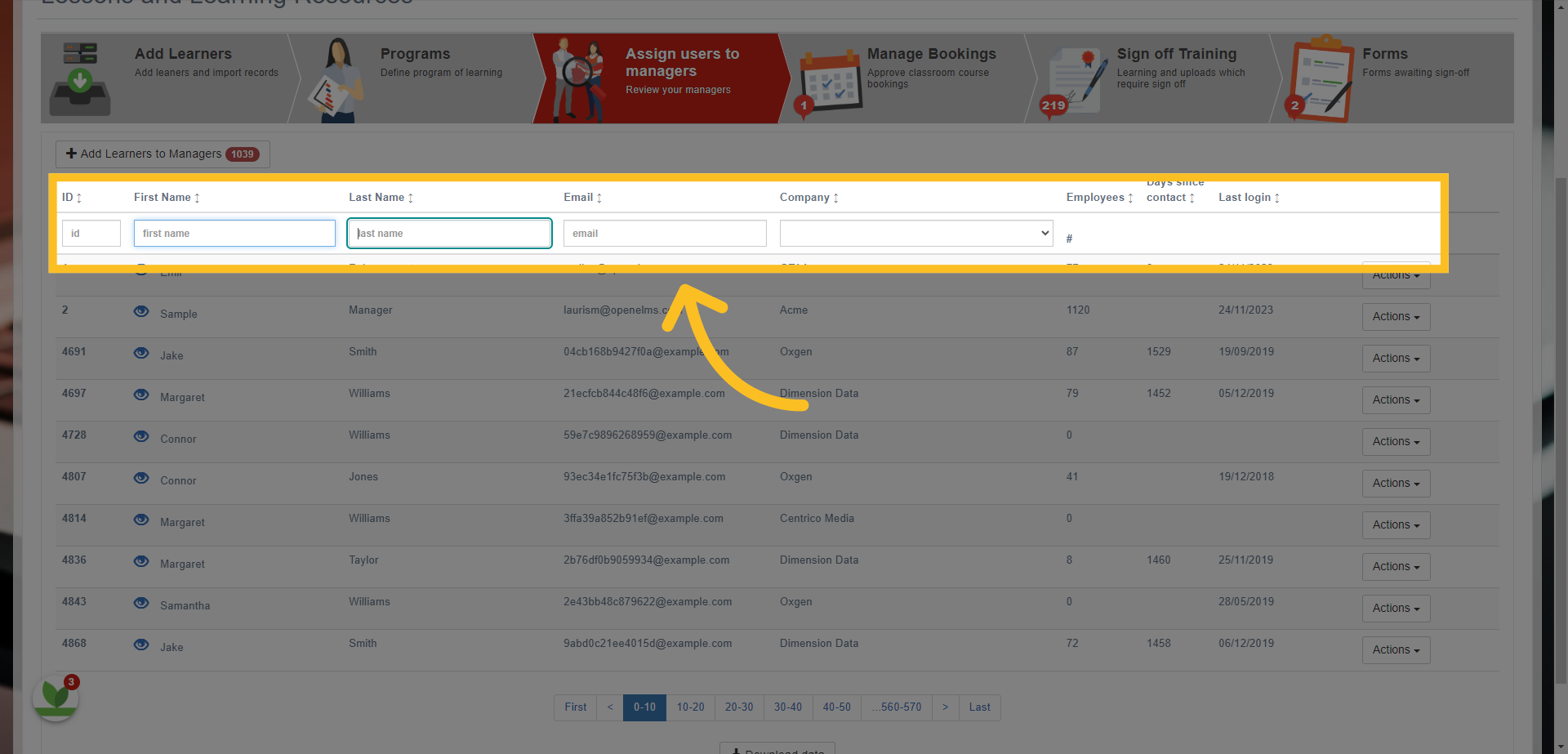Click Add Learners to Managers button
The height and width of the screenshot is (754, 1568).
click(163, 154)
